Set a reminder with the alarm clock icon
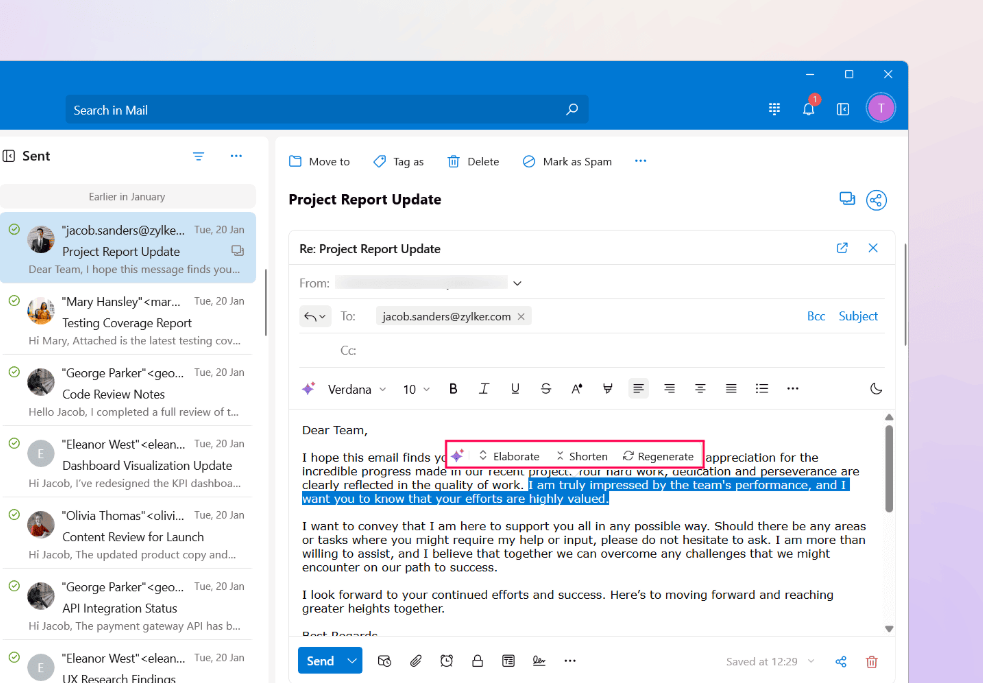 click(446, 661)
